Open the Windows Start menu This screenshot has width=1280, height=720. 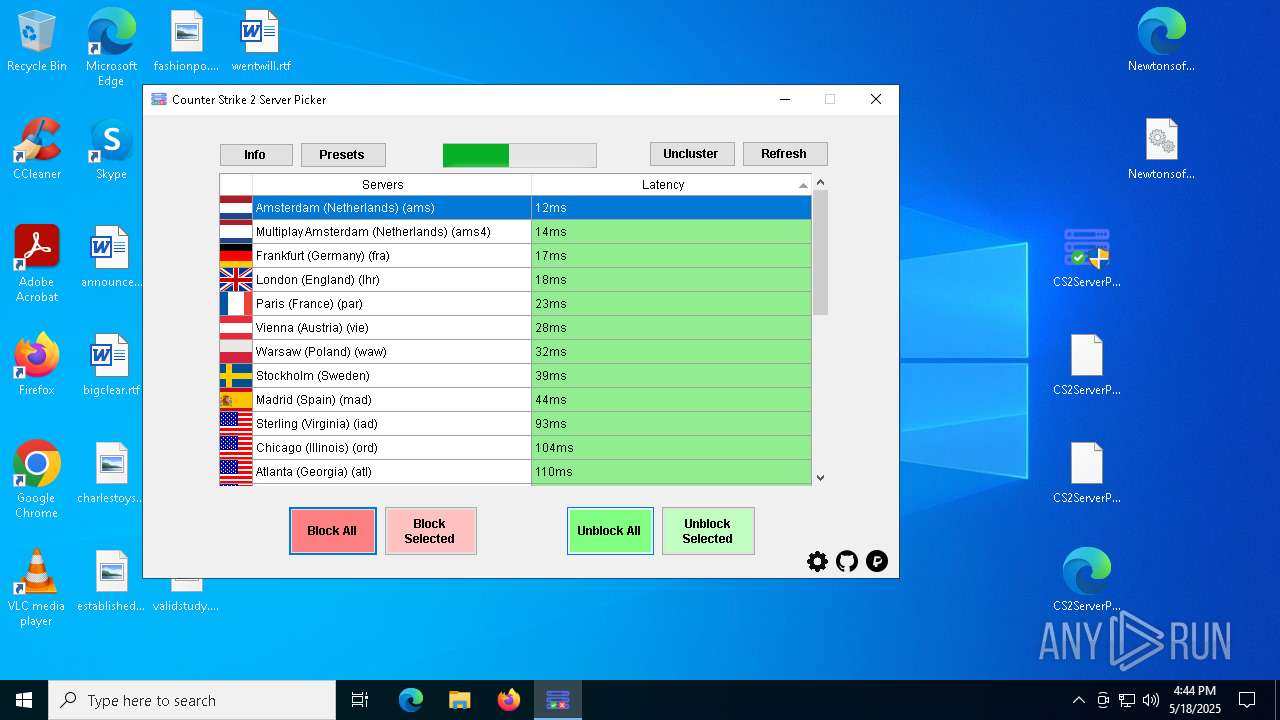(24, 700)
